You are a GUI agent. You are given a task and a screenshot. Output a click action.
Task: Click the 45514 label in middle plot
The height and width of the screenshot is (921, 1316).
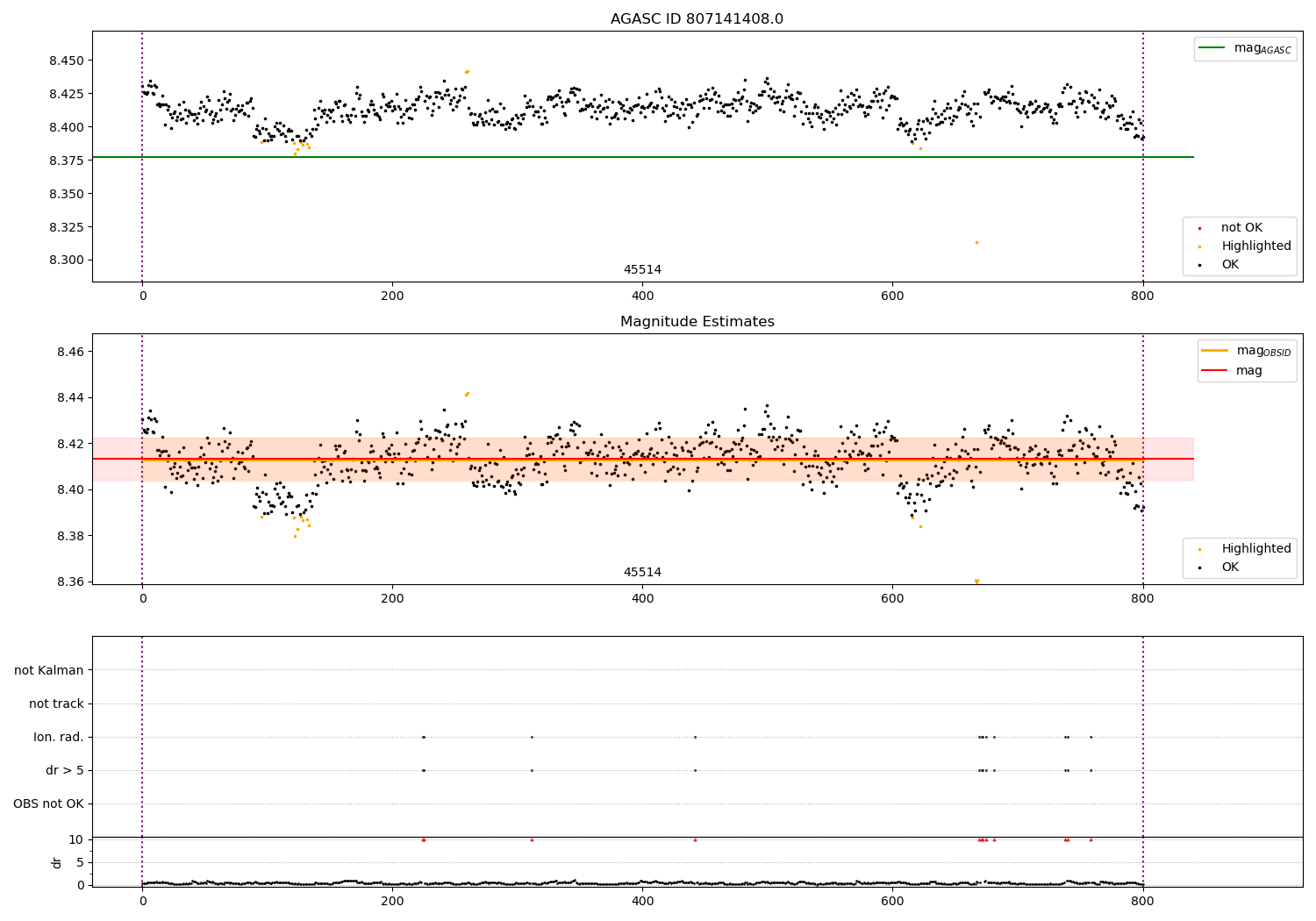[x=642, y=573]
